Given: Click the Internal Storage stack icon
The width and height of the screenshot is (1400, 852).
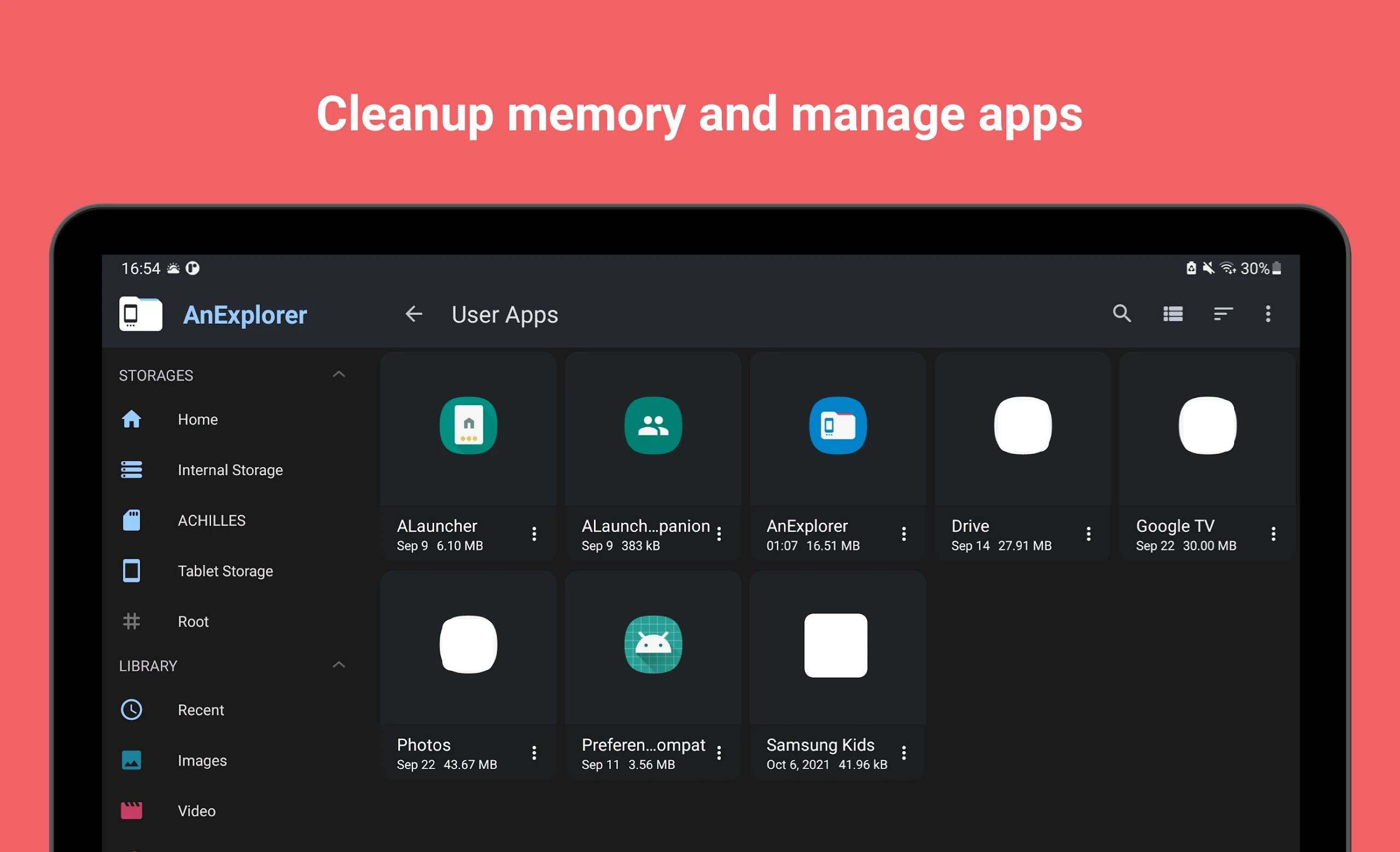Looking at the screenshot, I should [131, 470].
